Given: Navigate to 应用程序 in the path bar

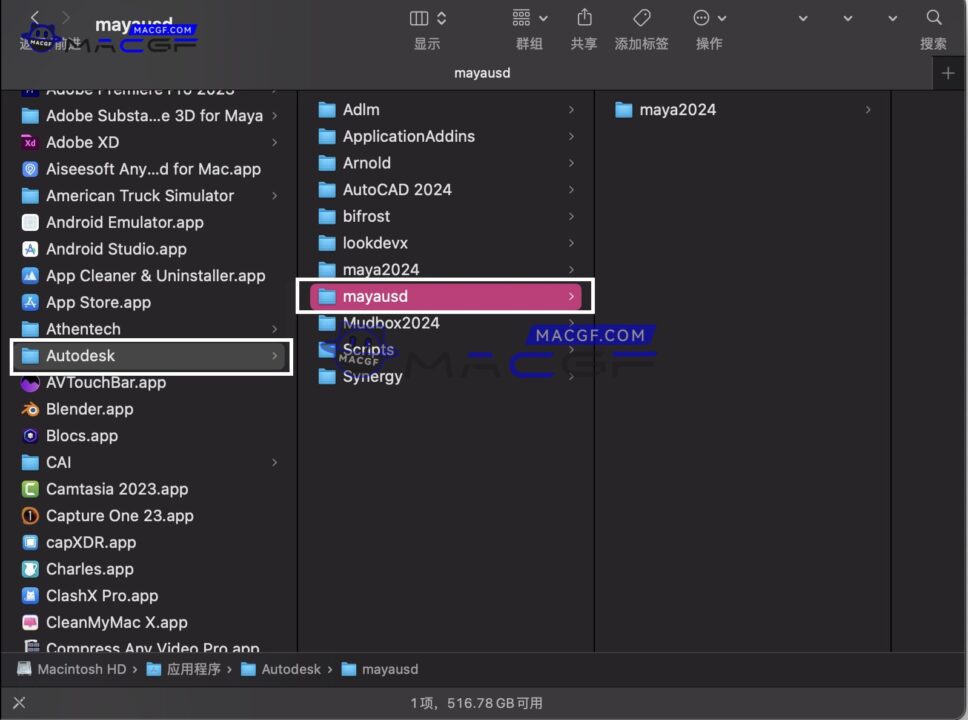Looking at the screenshot, I should point(194,669).
